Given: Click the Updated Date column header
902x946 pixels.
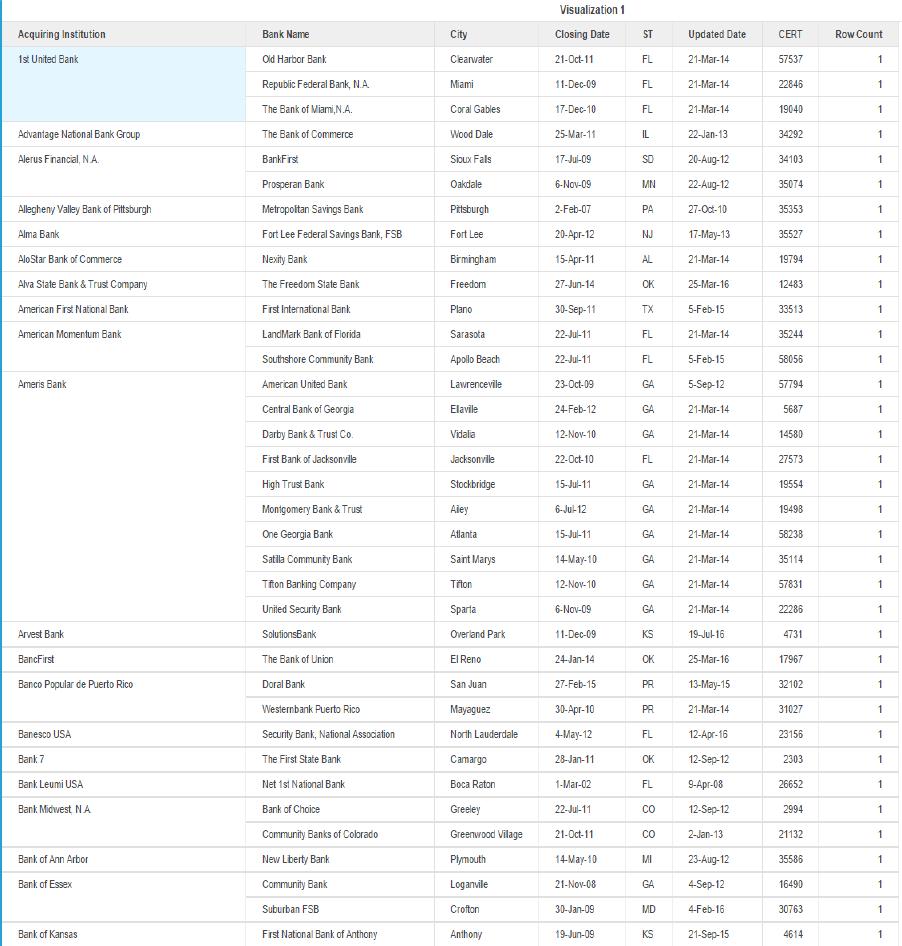Looking at the screenshot, I should click(717, 34).
